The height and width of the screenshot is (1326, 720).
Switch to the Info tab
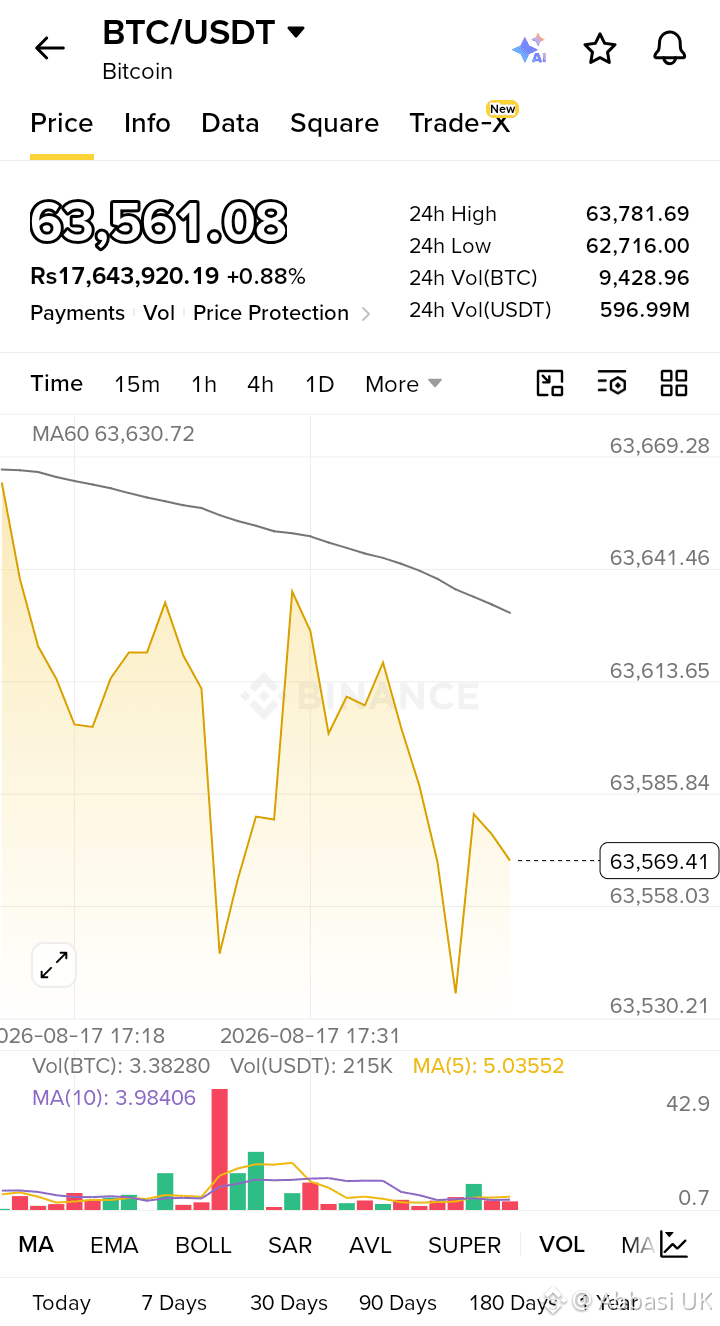[147, 123]
